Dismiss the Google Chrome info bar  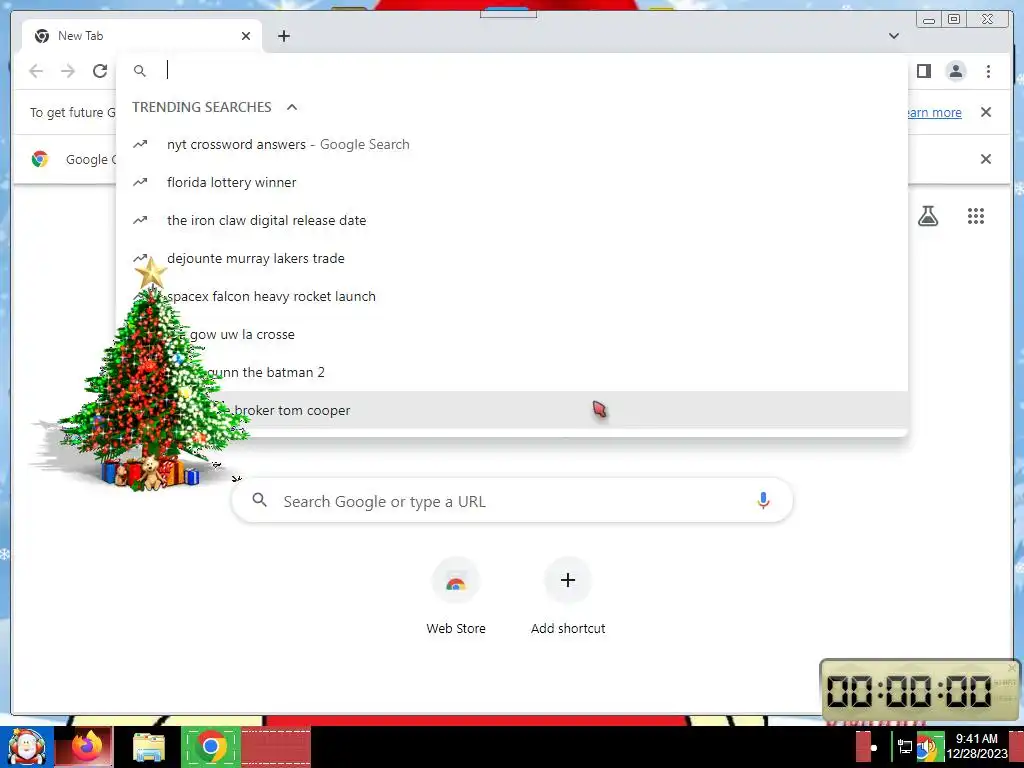[986, 159]
